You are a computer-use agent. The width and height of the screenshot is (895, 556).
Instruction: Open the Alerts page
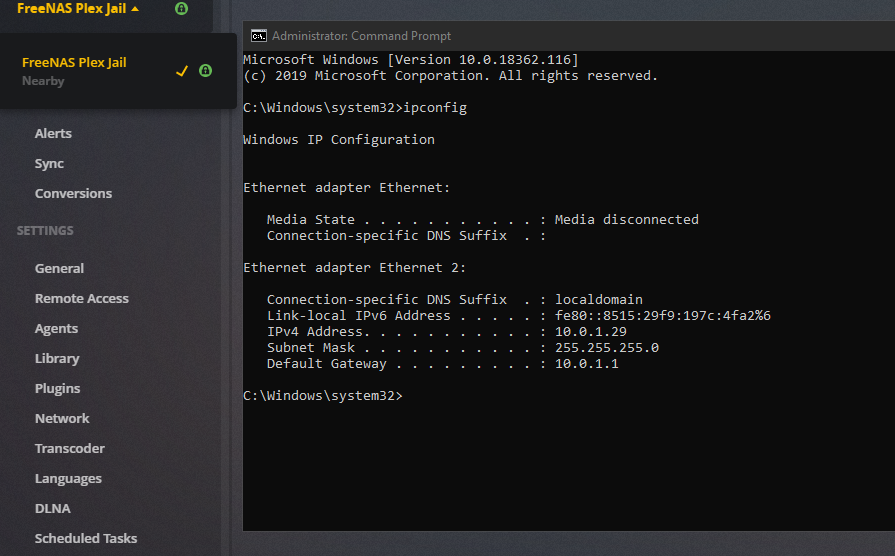coord(53,134)
